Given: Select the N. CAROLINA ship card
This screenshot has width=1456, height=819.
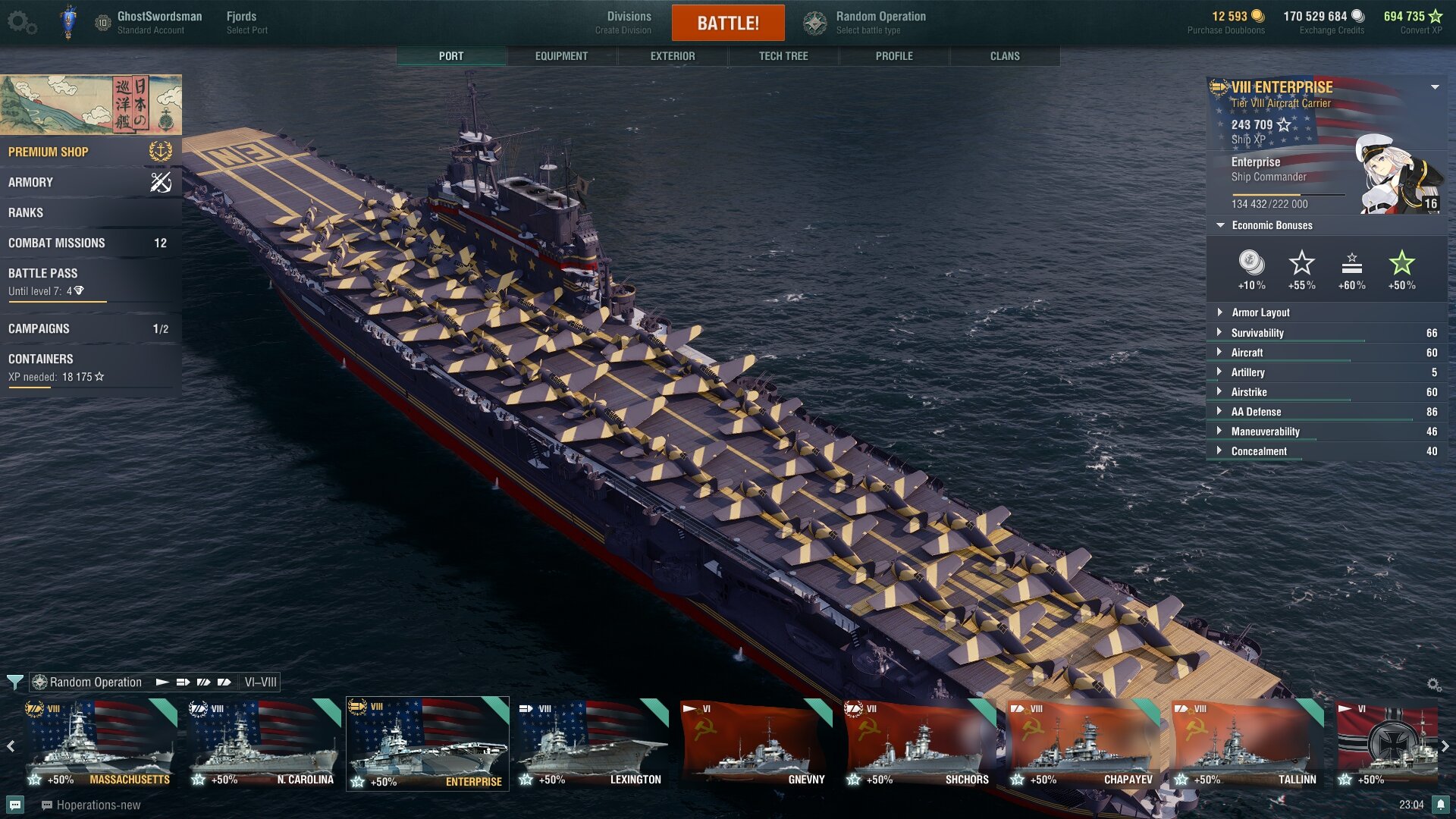Looking at the screenshot, I should (265, 744).
